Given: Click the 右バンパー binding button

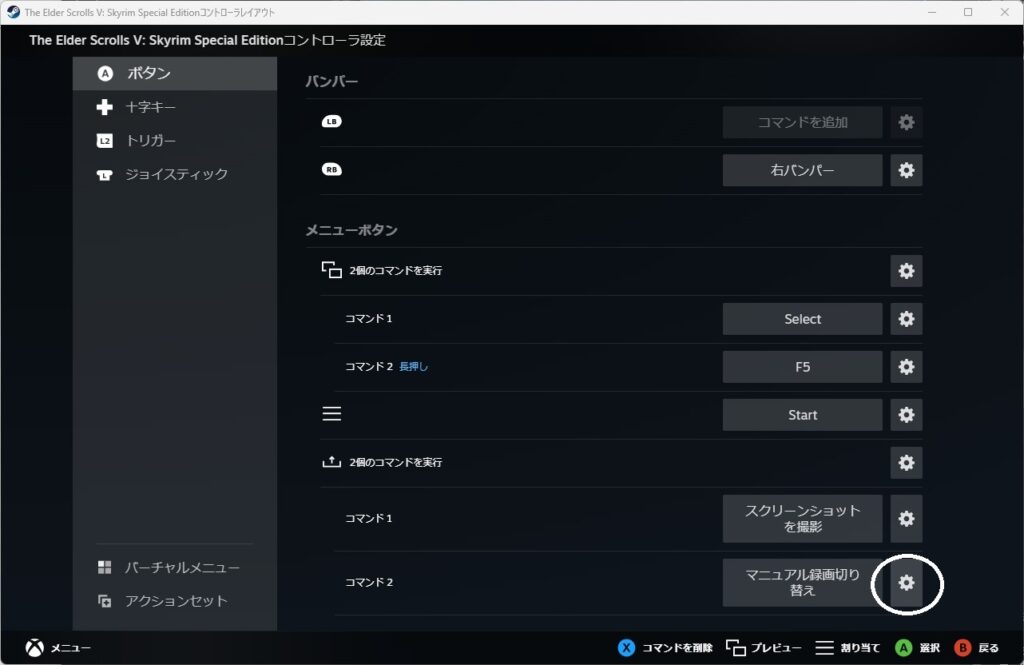Looking at the screenshot, I should coord(803,170).
